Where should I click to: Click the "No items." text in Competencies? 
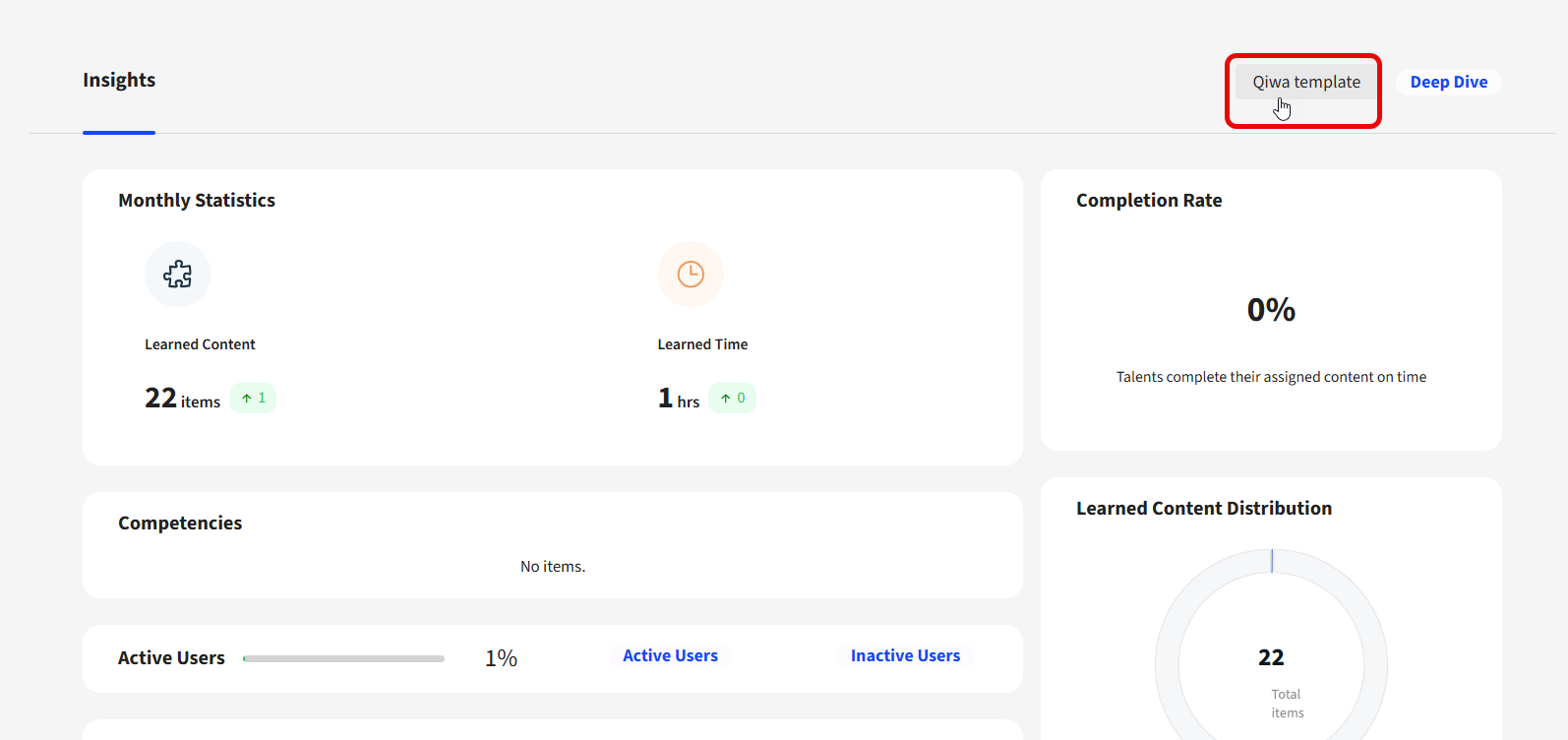click(x=553, y=567)
